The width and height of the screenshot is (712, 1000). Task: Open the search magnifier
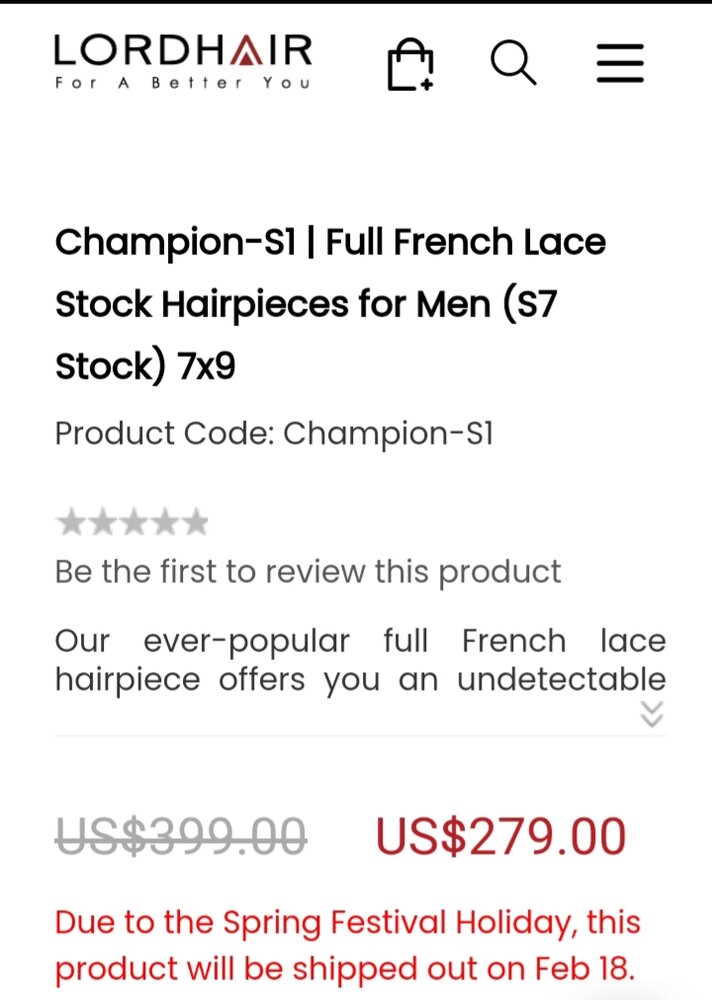(x=513, y=62)
